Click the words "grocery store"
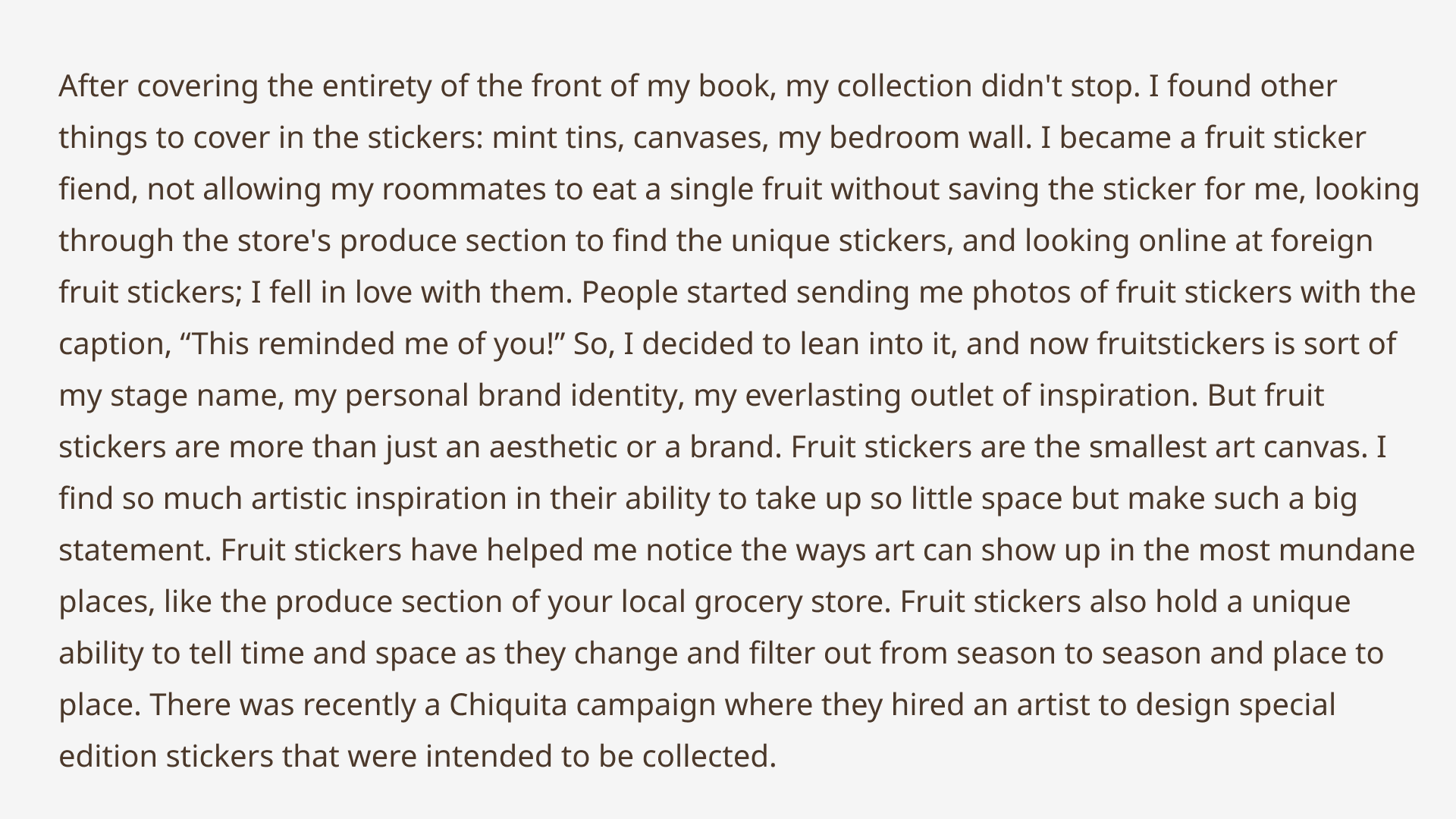Viewport: 1456px width, 819px height. 792,602
